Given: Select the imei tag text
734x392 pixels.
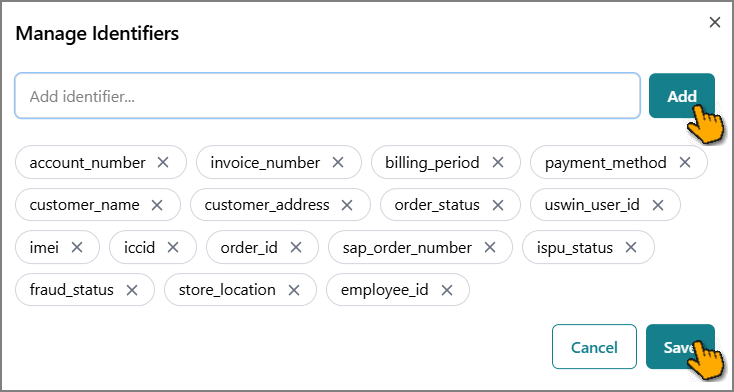Looking at the screenshot, I should [x=44, y=247].
